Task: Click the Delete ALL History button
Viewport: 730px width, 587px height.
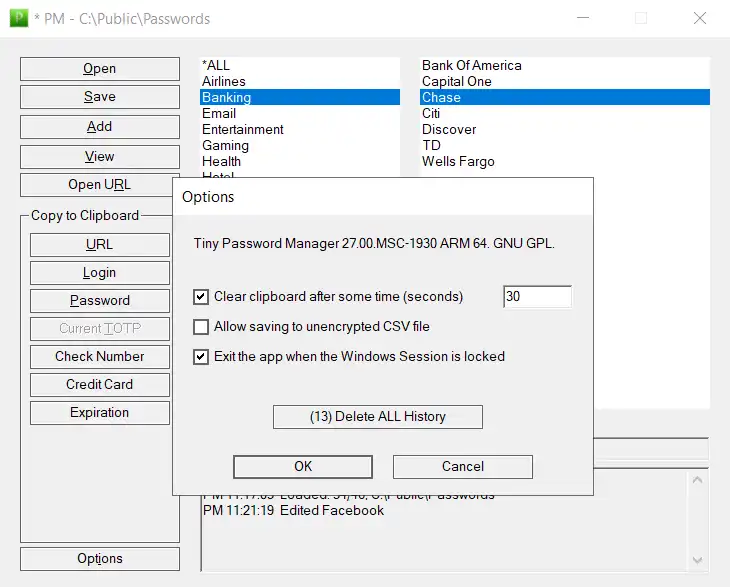Action: tap(378, 417)
